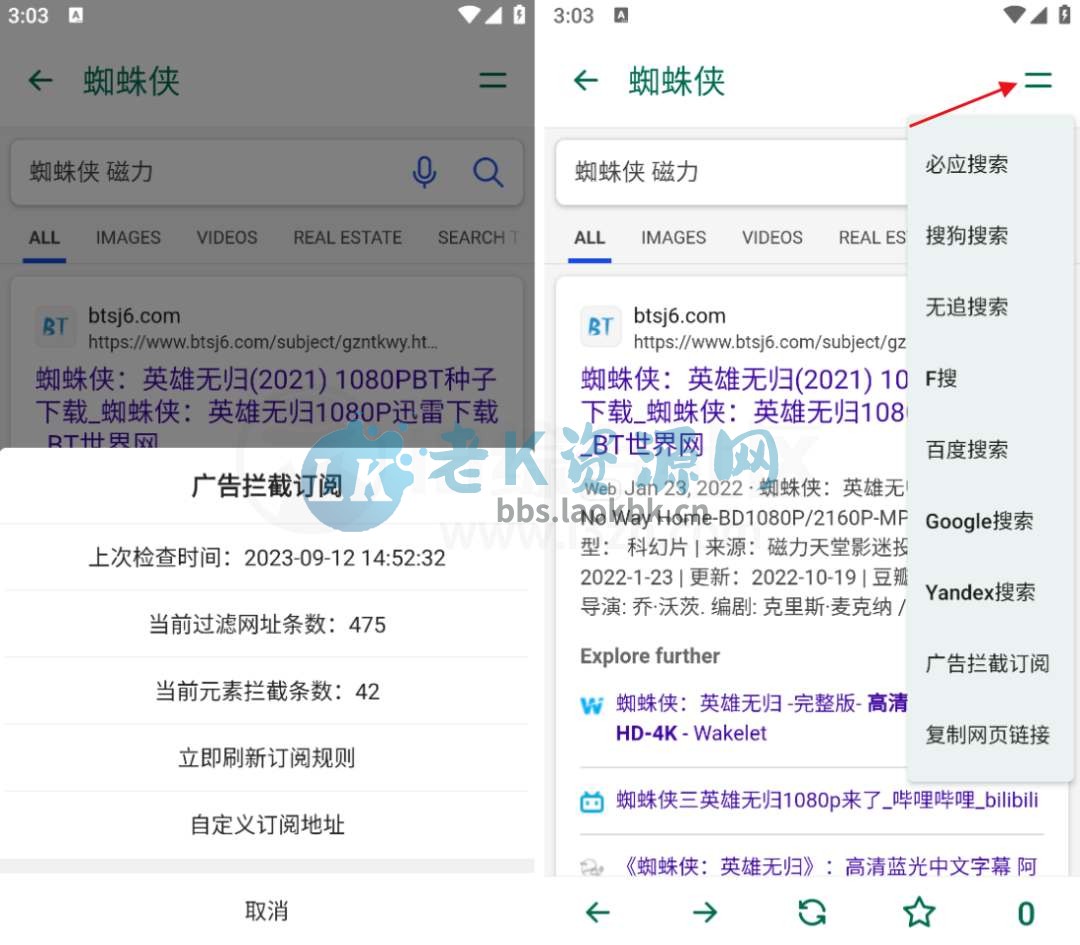Viewport: 1080px width, 945px height.
Task: Open tab counter showing 0
Action: 1026,913
